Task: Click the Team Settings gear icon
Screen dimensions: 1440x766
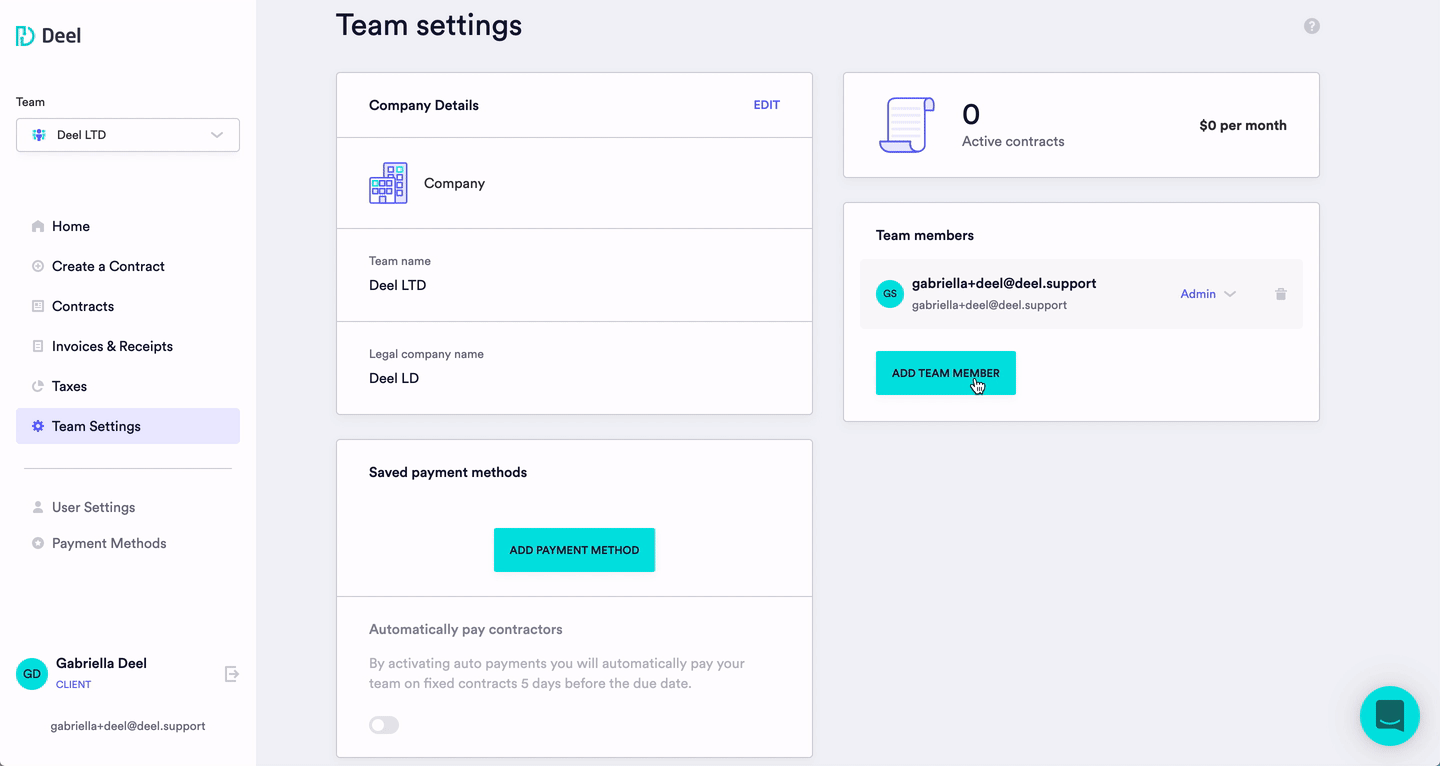Action: click(38, 426)
